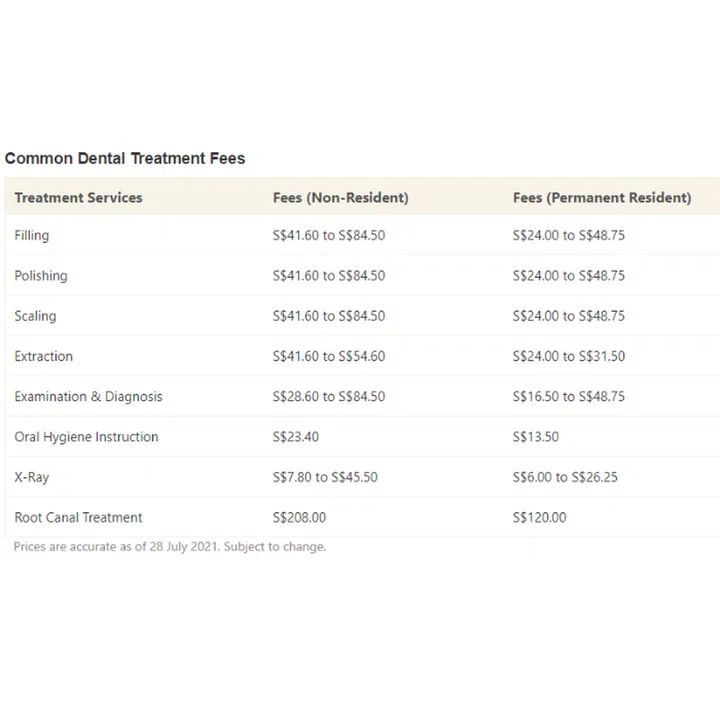Viewport: 720px width, 720px height.
Task: Click the S$7.80 to S$45.50 X-Ray fee
Action: pos(325,477)
